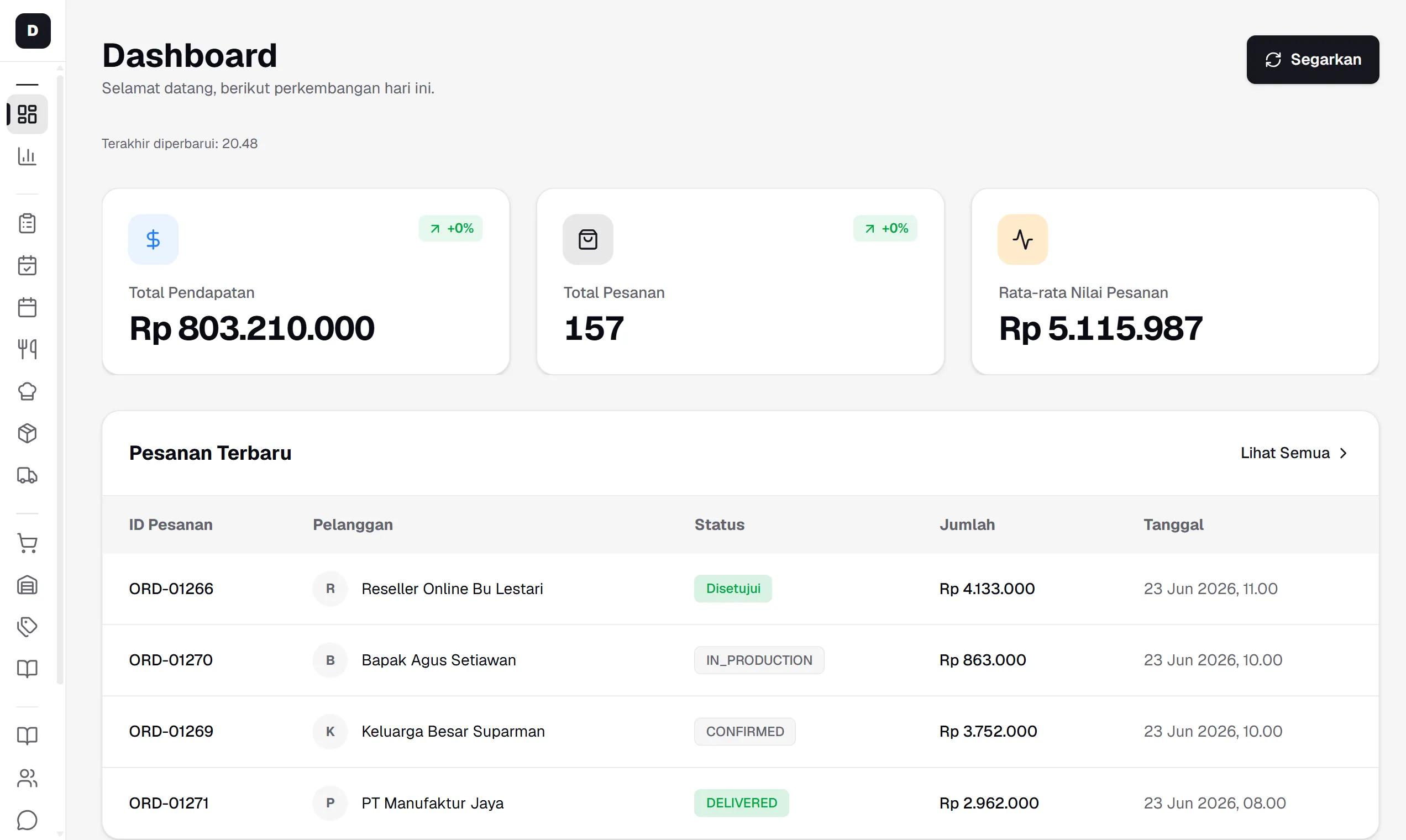Viewport: 1406px width, 840px height.
Task: Select customer PT Manufaktur Jaya
Action: pyautogui.click(x=432, y=802)
